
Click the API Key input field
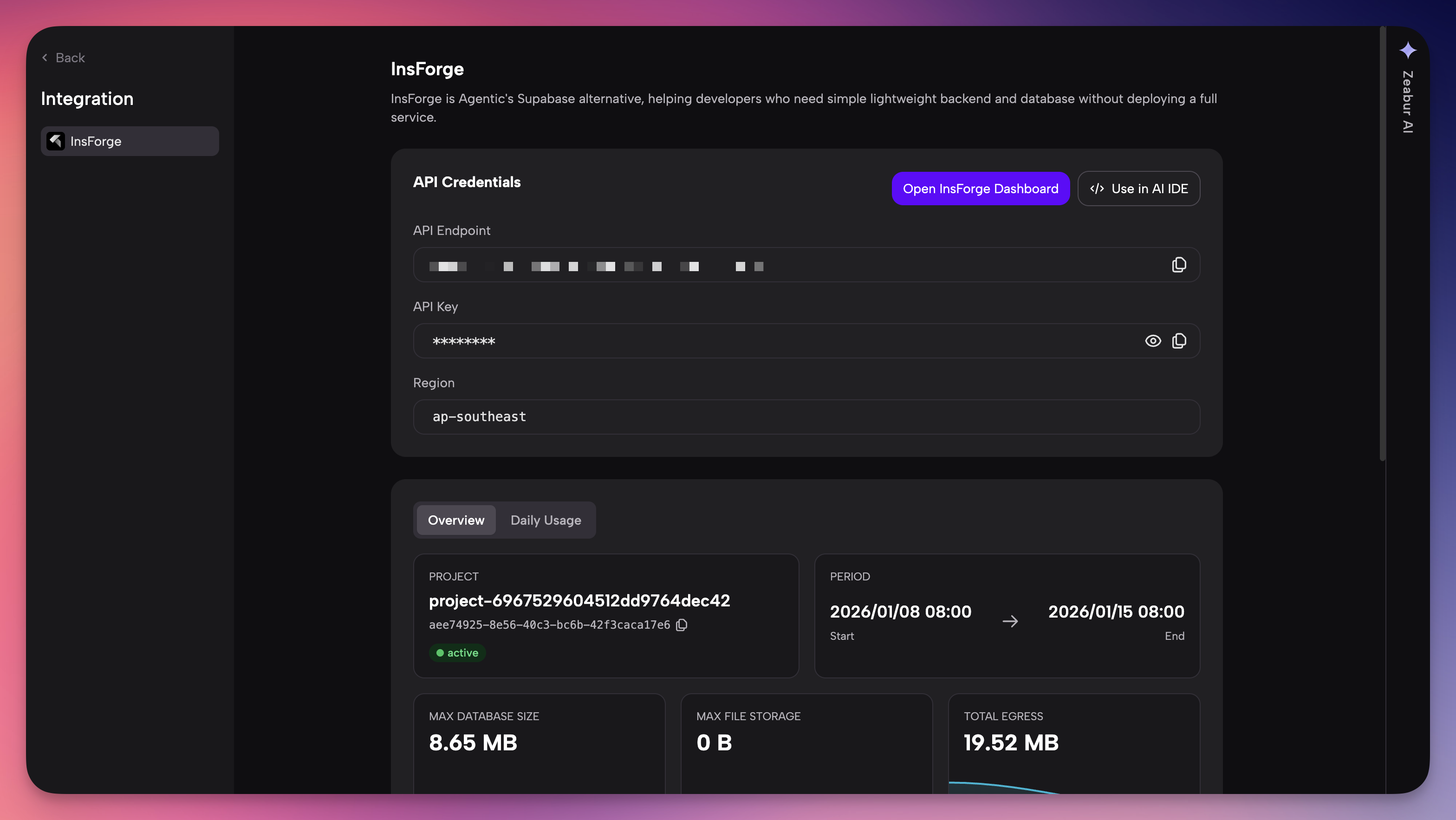tap(735, 341)
